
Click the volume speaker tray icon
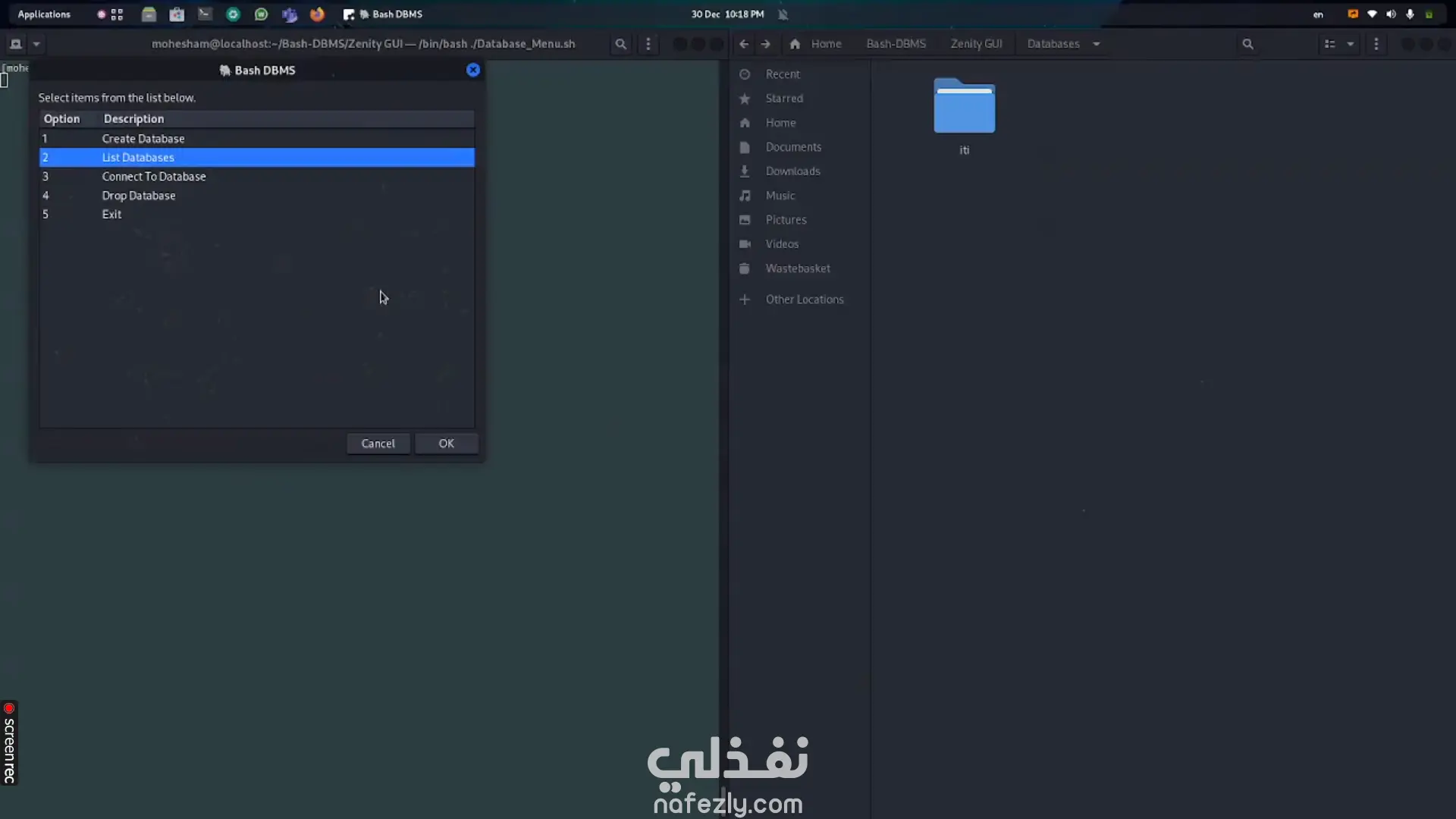pyautogui.click(x=1391, y=14)
